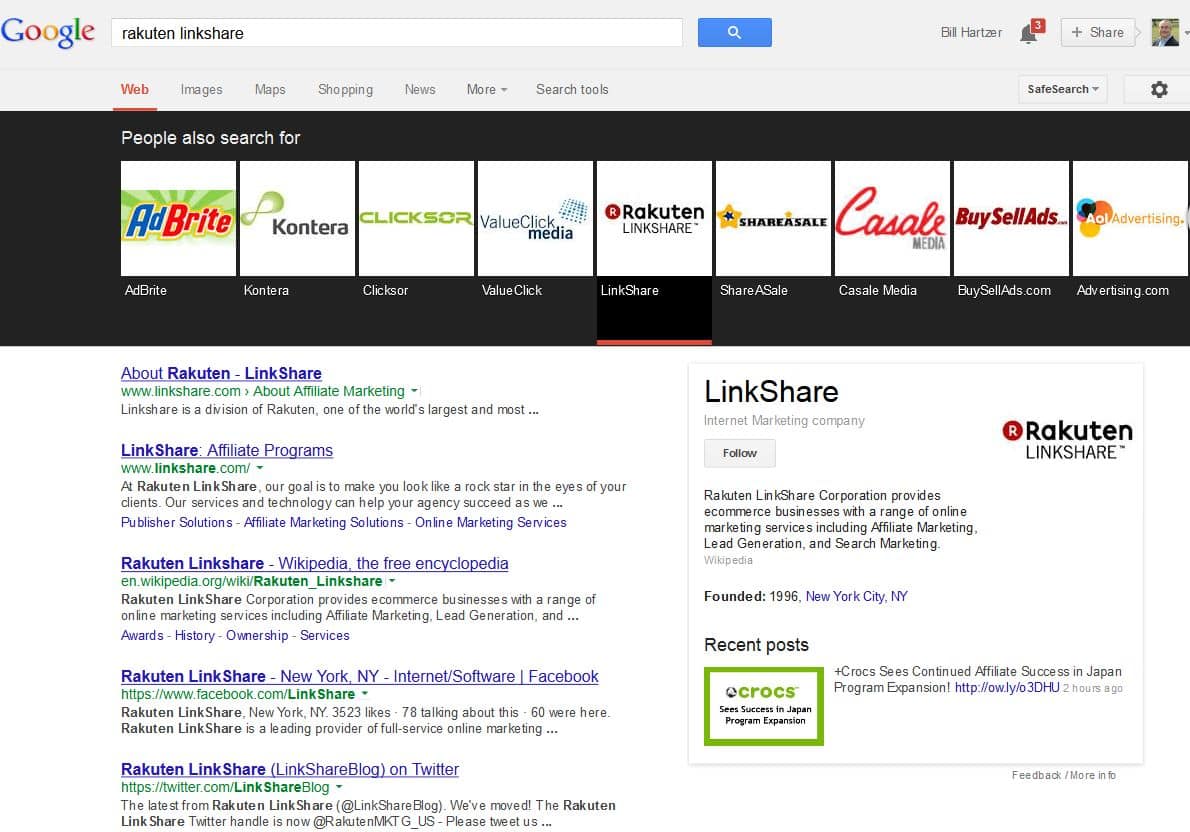This screenshot has height=832, width=1190.
Task: Open dropdown arrow beside Wikipedia result URL
Action: pyautogui.click(x=392, y=581)
